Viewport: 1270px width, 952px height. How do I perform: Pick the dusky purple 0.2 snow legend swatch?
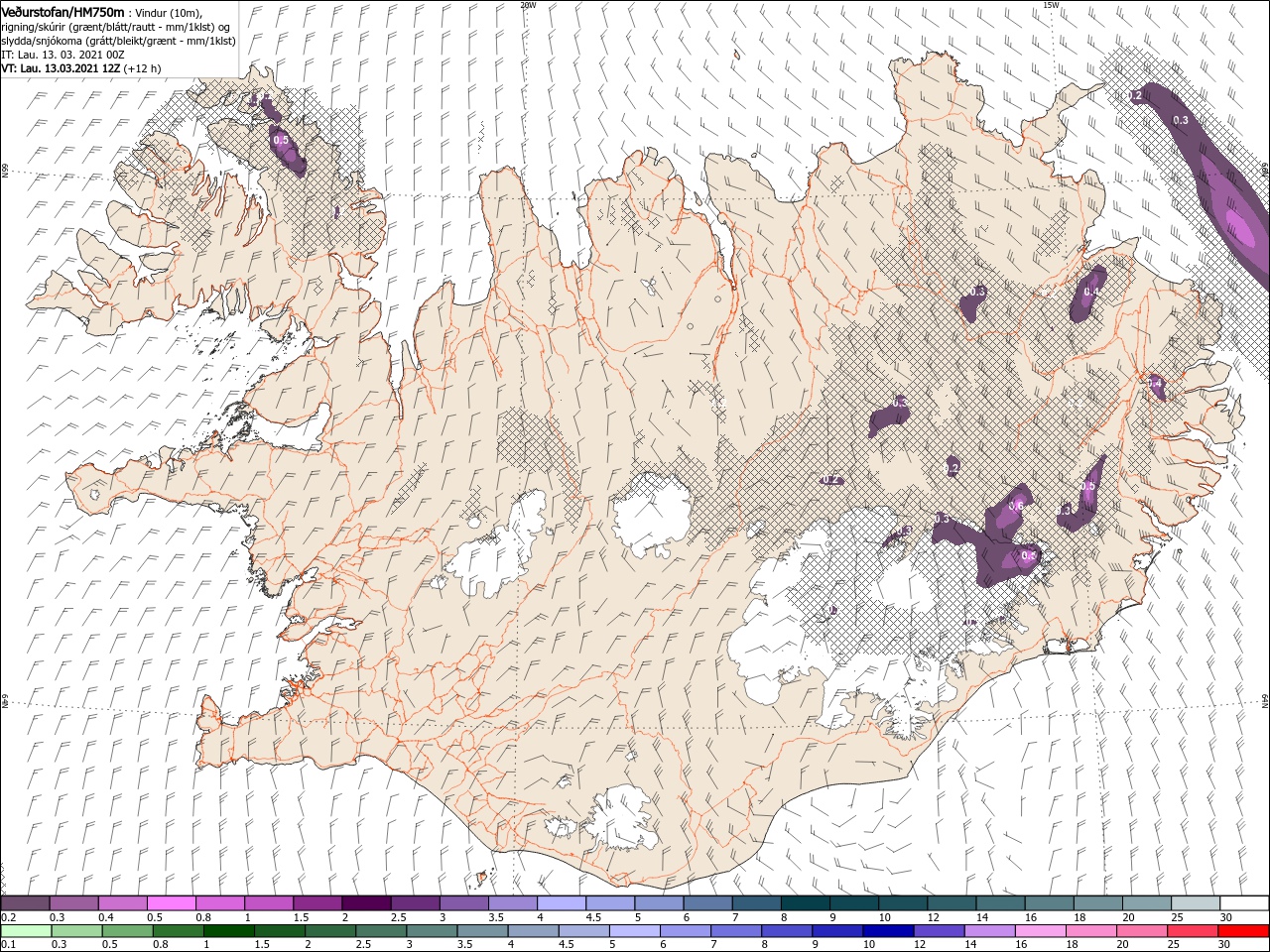(25, 903)
